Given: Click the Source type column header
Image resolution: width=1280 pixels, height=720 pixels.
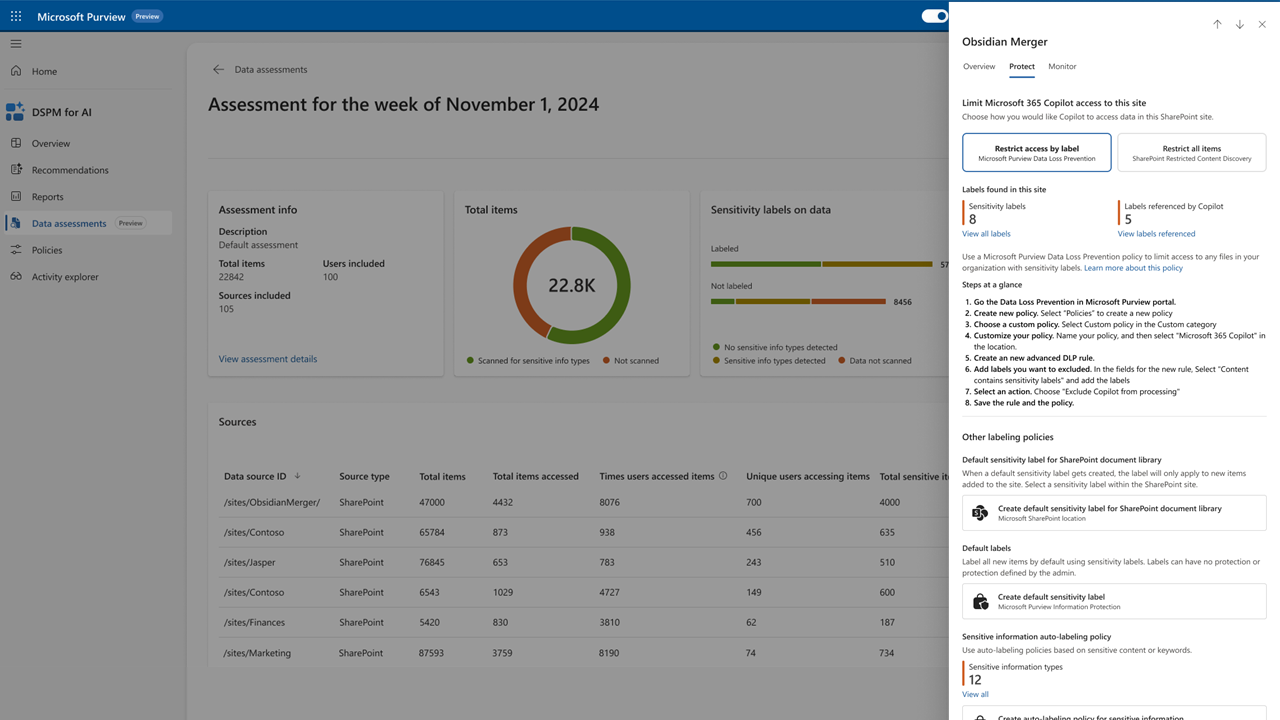Looking at the screenshot, I should pos(364,476).
